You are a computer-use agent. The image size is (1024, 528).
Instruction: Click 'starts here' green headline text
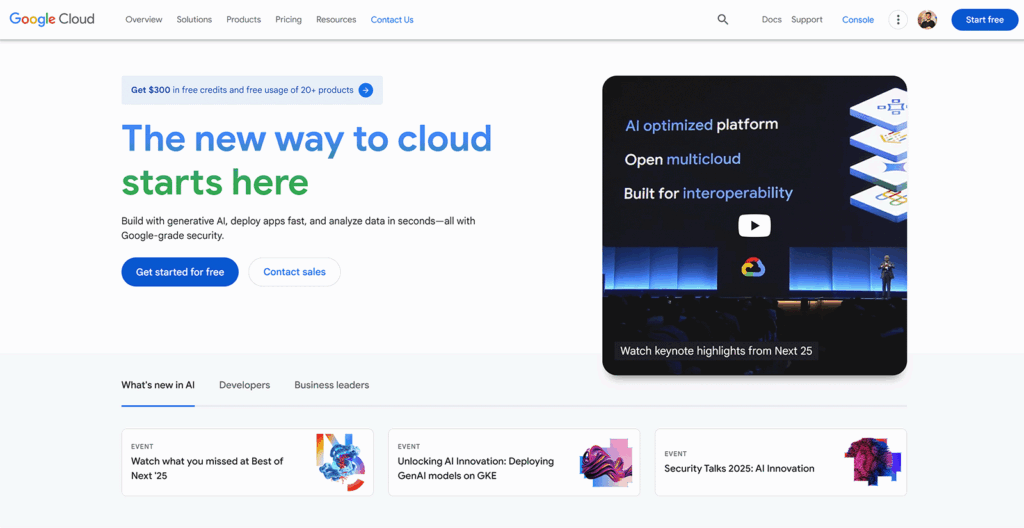click(215, 182)
